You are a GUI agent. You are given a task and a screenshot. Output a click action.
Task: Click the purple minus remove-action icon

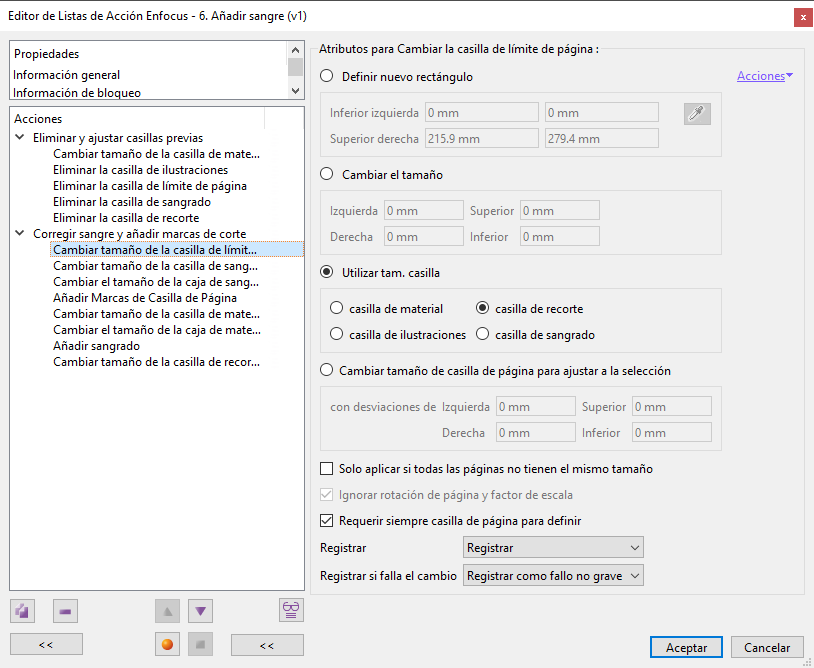point(65,611)
